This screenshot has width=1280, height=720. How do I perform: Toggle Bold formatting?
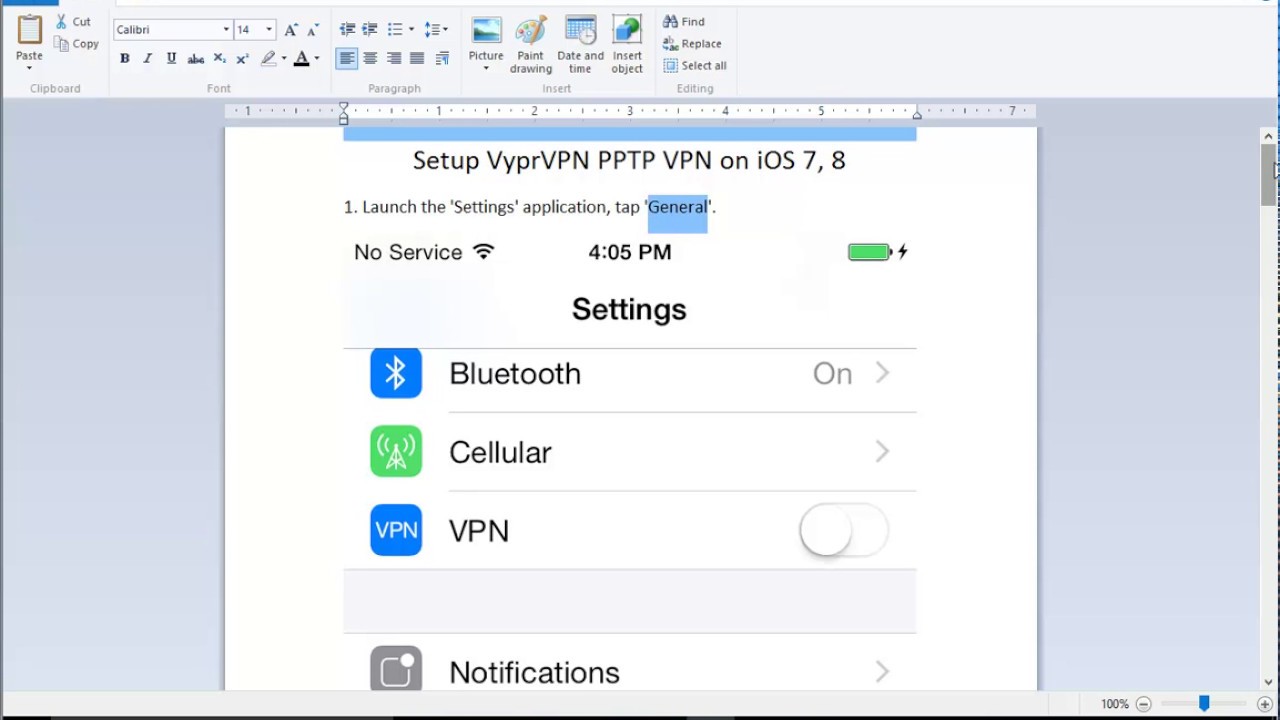(125, 59)
